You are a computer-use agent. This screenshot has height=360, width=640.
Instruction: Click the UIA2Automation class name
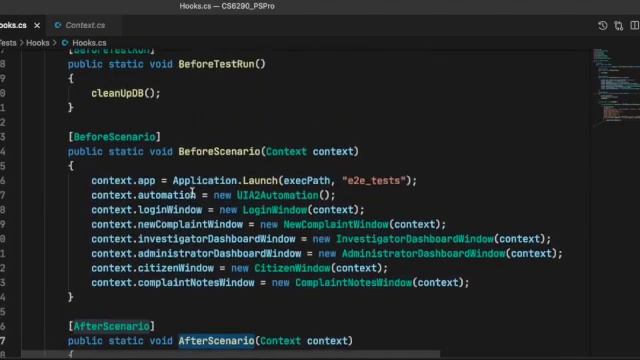277,195
